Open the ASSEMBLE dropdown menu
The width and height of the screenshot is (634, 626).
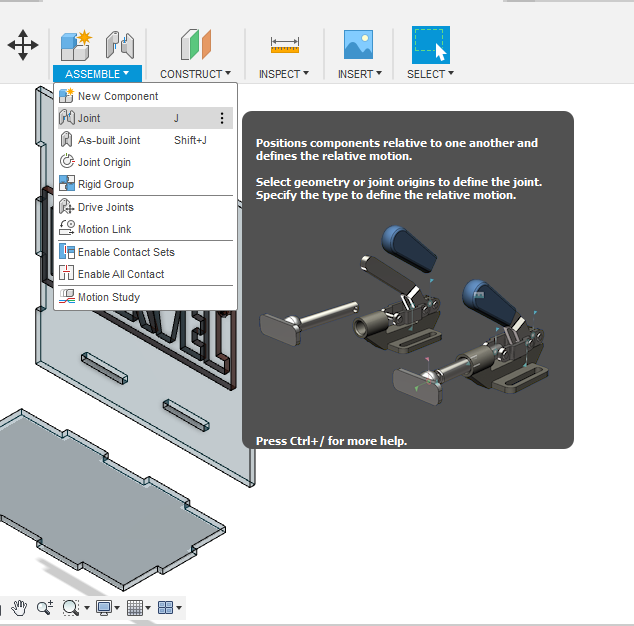tap(97, 74)
